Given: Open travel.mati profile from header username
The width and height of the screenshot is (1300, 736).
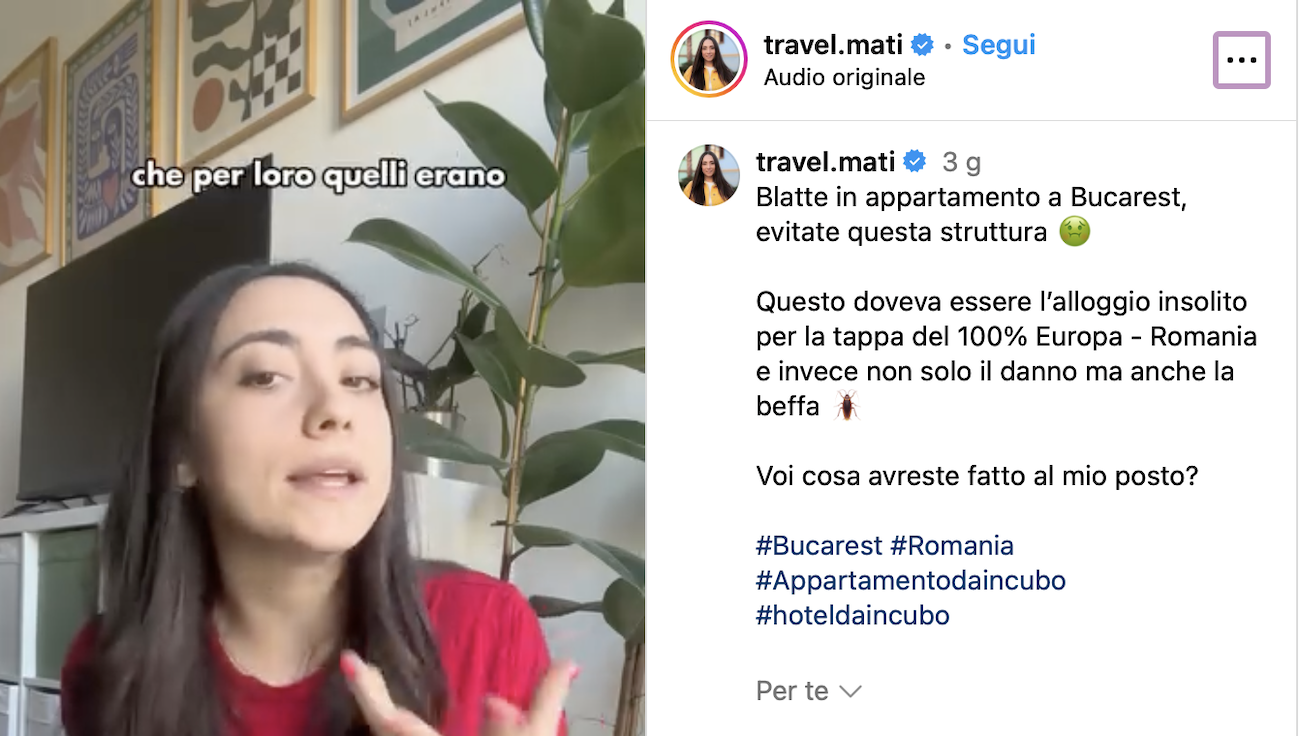Looking at the screenshot, I should pyautogui.click(x=833, y=45).
